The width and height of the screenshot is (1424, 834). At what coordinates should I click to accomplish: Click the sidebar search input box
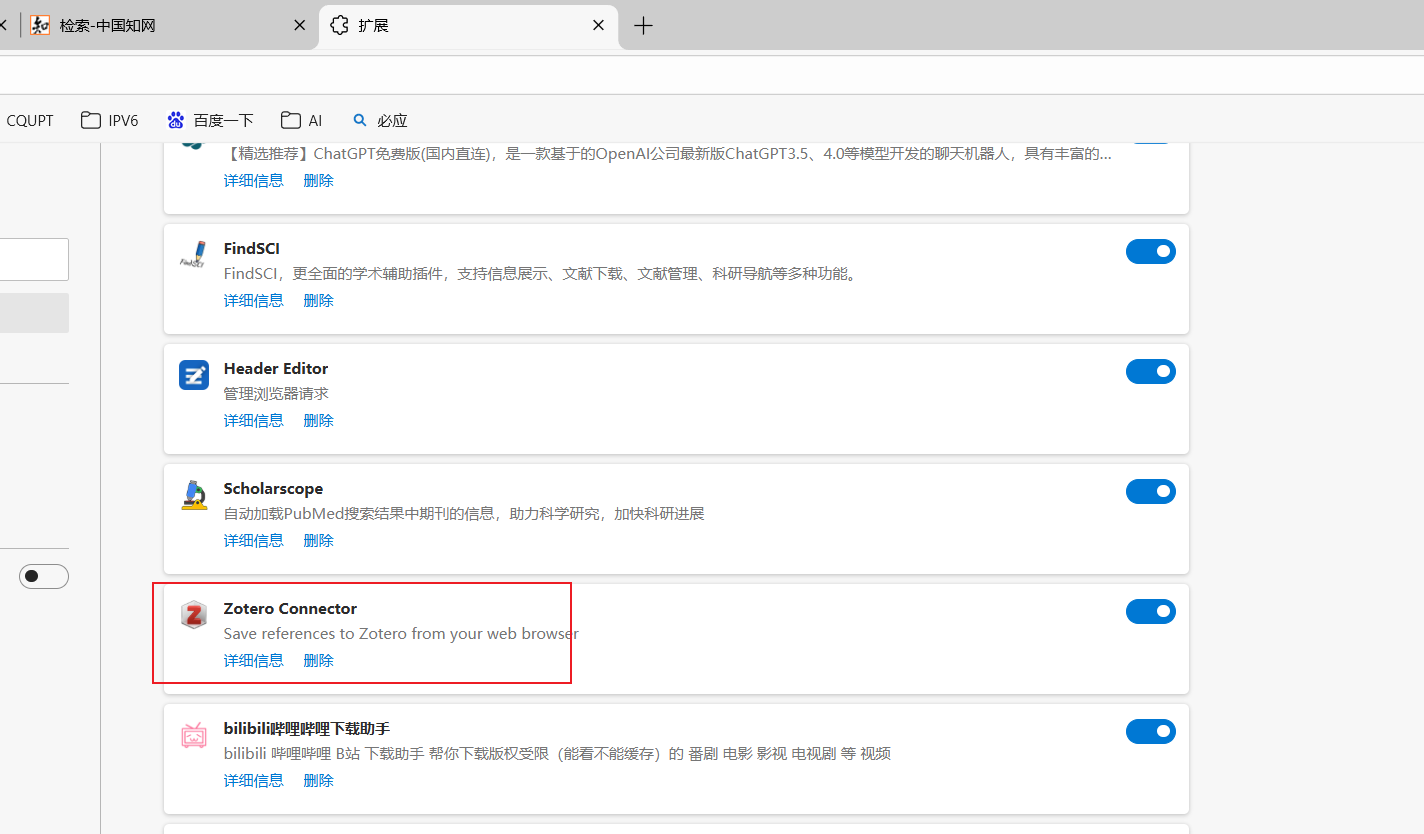click(x=34, y=259)
